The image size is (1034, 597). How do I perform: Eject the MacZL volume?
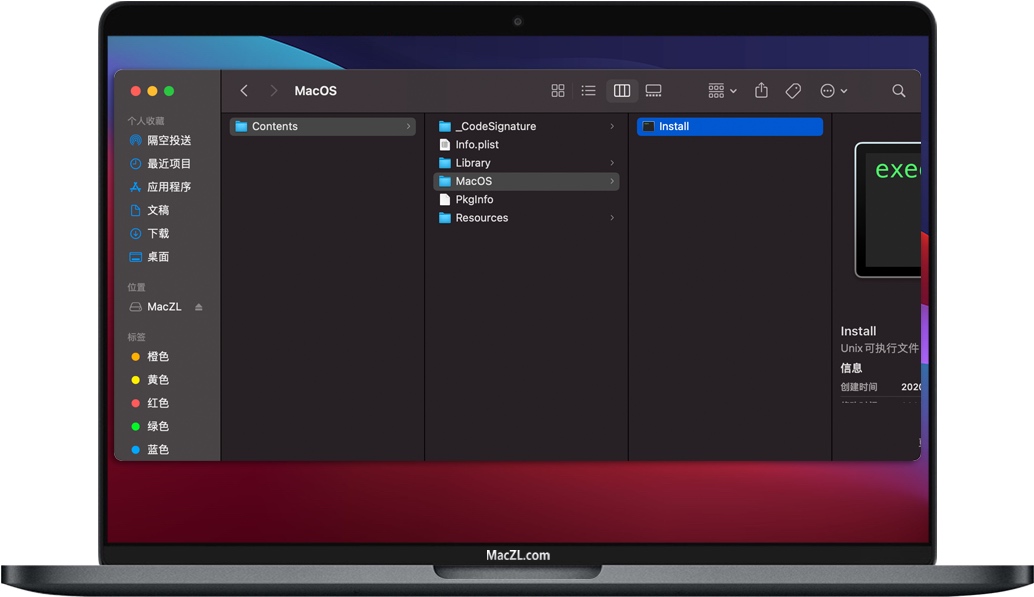pyautogui.click(x=198, y=307)
